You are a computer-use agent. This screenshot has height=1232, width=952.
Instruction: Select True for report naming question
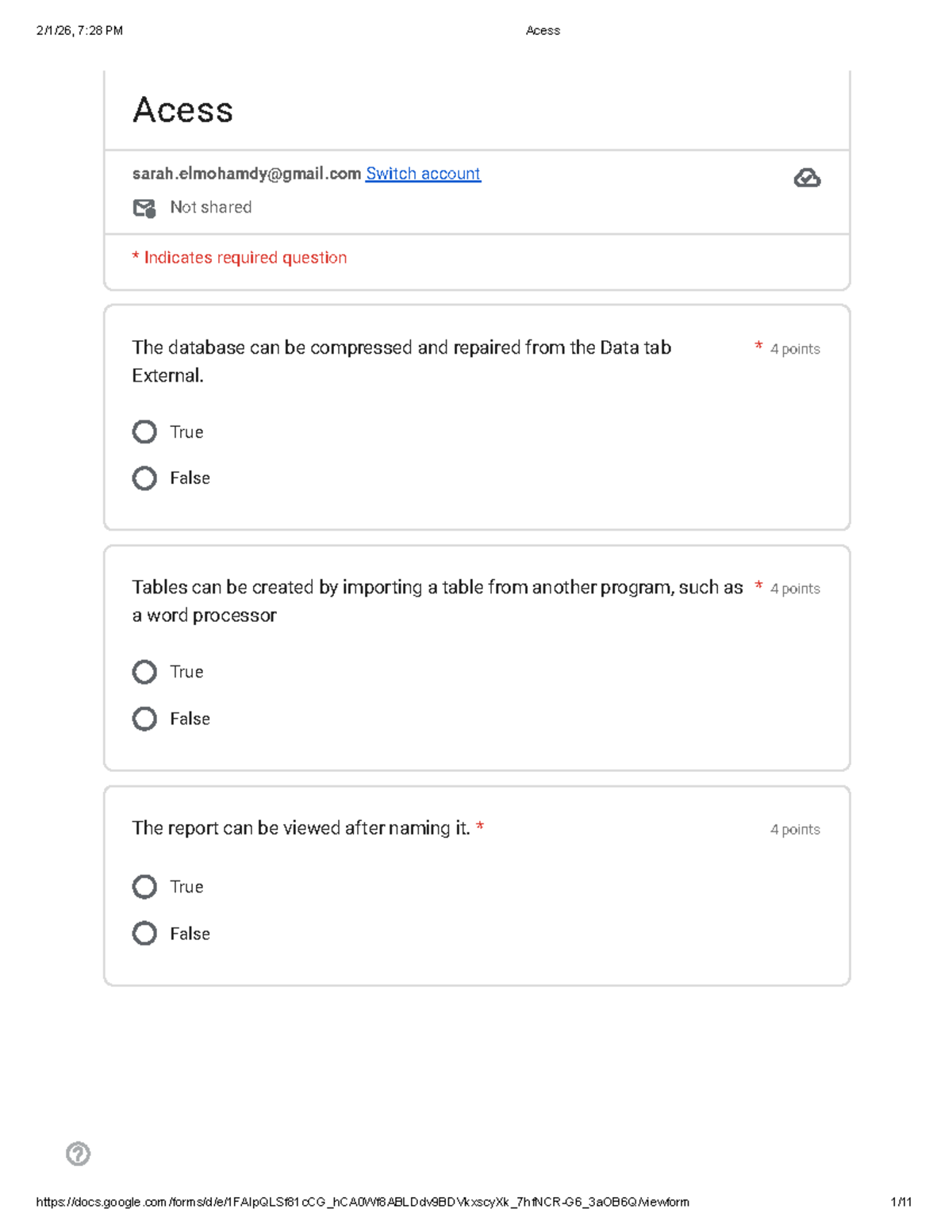(x=144, y=887)
